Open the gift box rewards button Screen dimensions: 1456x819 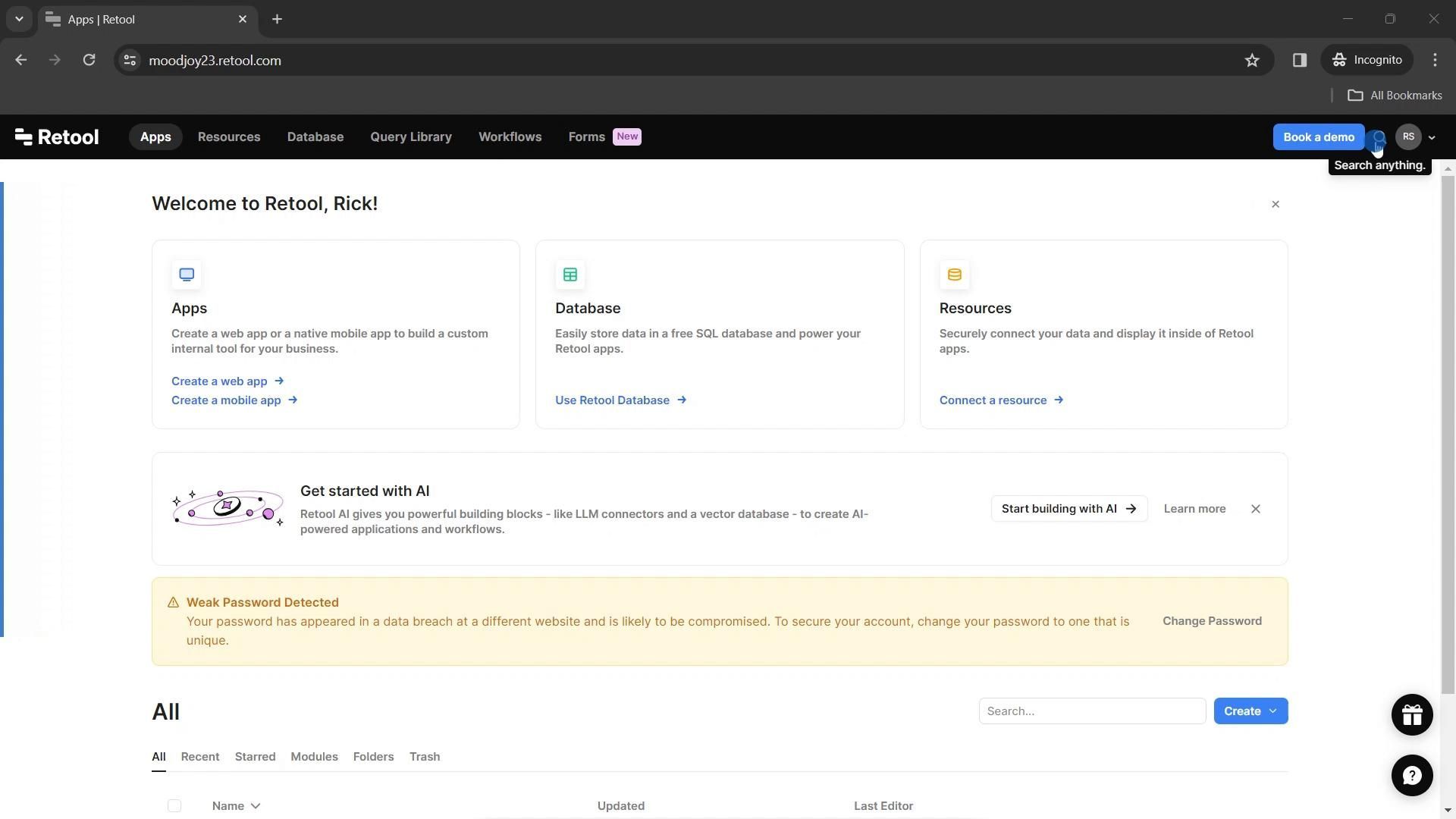point(1411,714)
